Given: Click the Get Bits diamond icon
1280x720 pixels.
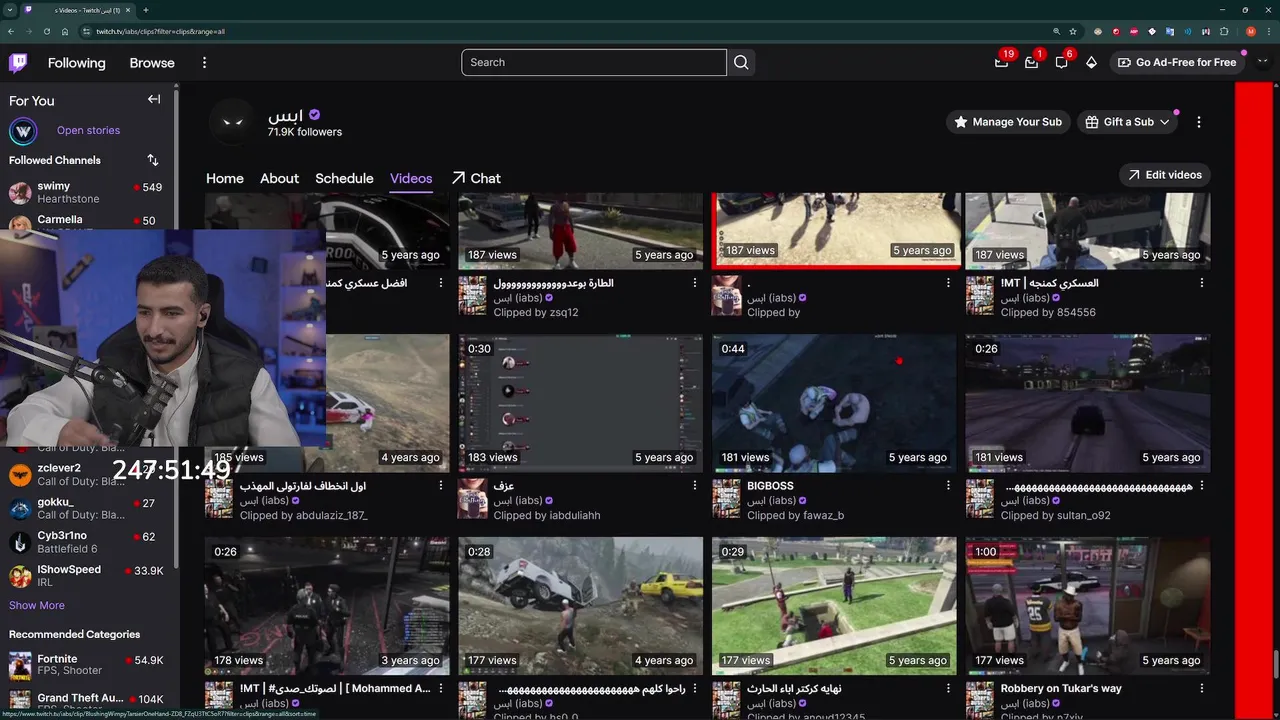Looking at the screenshot, I should (1091, 62).
